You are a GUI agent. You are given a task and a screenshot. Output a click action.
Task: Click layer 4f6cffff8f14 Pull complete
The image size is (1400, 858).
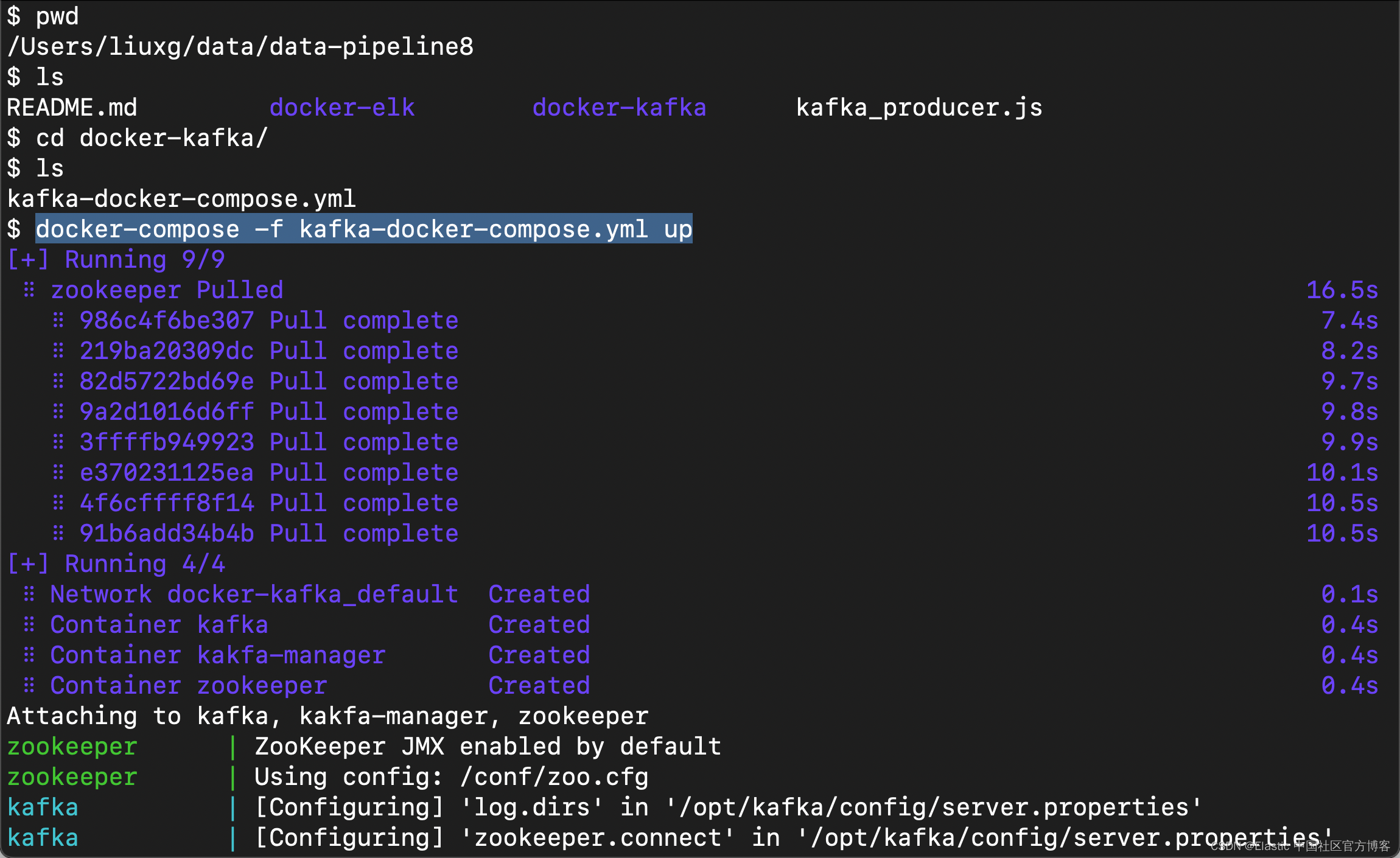coord(269,503)
